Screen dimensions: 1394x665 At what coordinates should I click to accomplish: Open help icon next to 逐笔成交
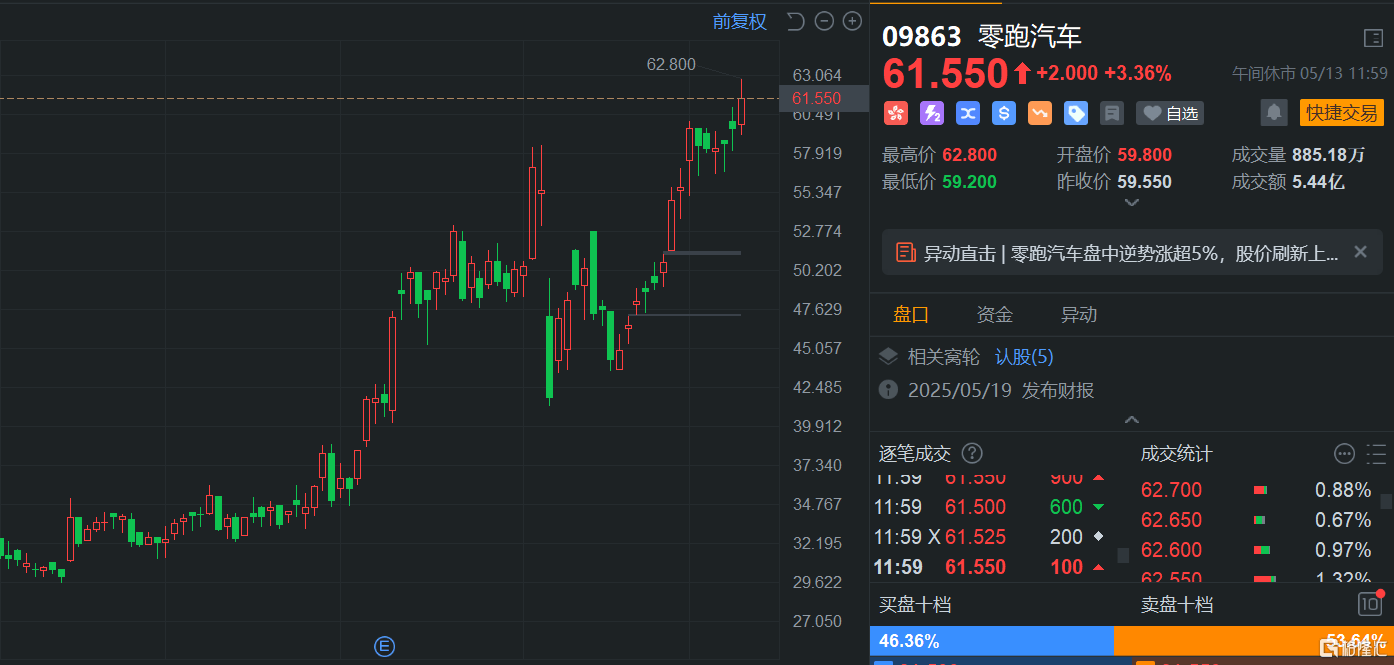tap(972, 453)
